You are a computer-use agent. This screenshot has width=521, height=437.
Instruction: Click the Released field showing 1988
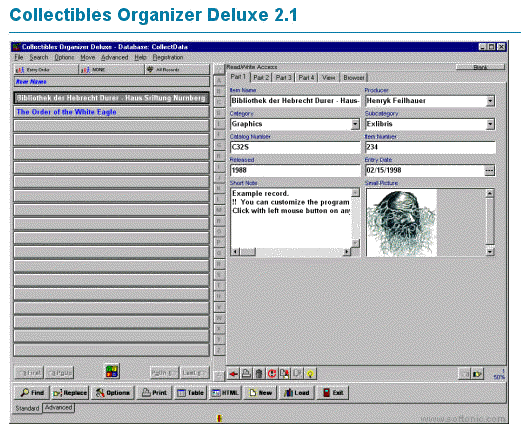click(295, 170)
